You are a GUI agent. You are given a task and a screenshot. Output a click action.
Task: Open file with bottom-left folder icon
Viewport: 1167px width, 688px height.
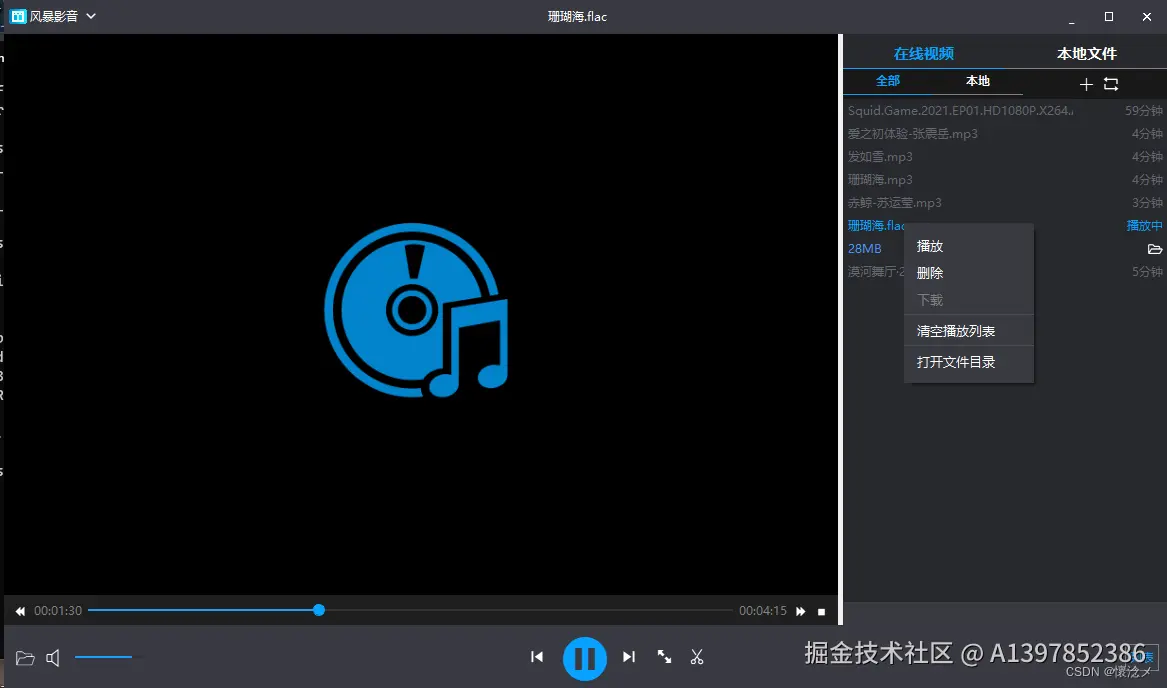pos(25,657)
